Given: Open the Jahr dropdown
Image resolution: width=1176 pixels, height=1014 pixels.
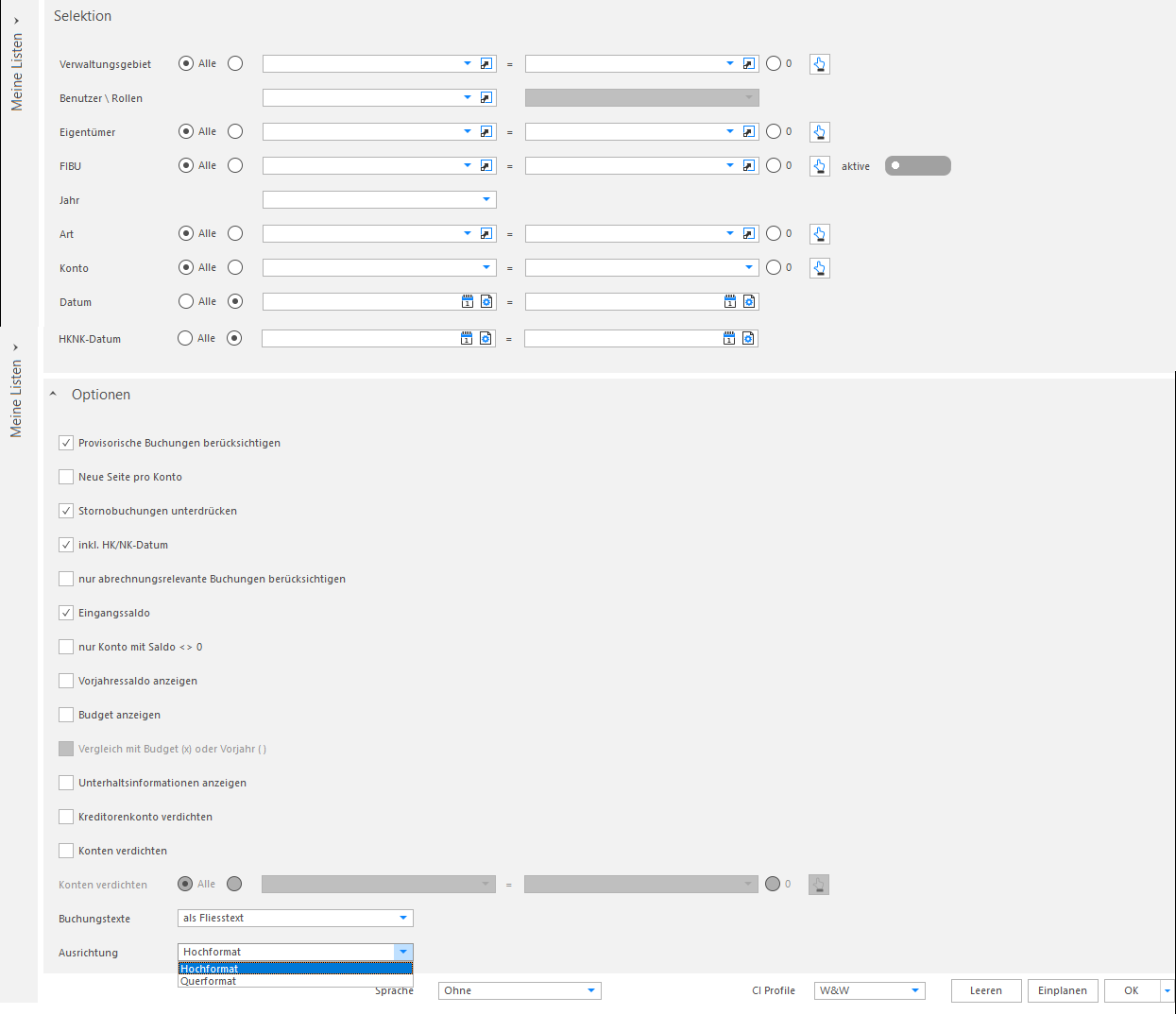Looking at the screenshot, I should point(486,200).
